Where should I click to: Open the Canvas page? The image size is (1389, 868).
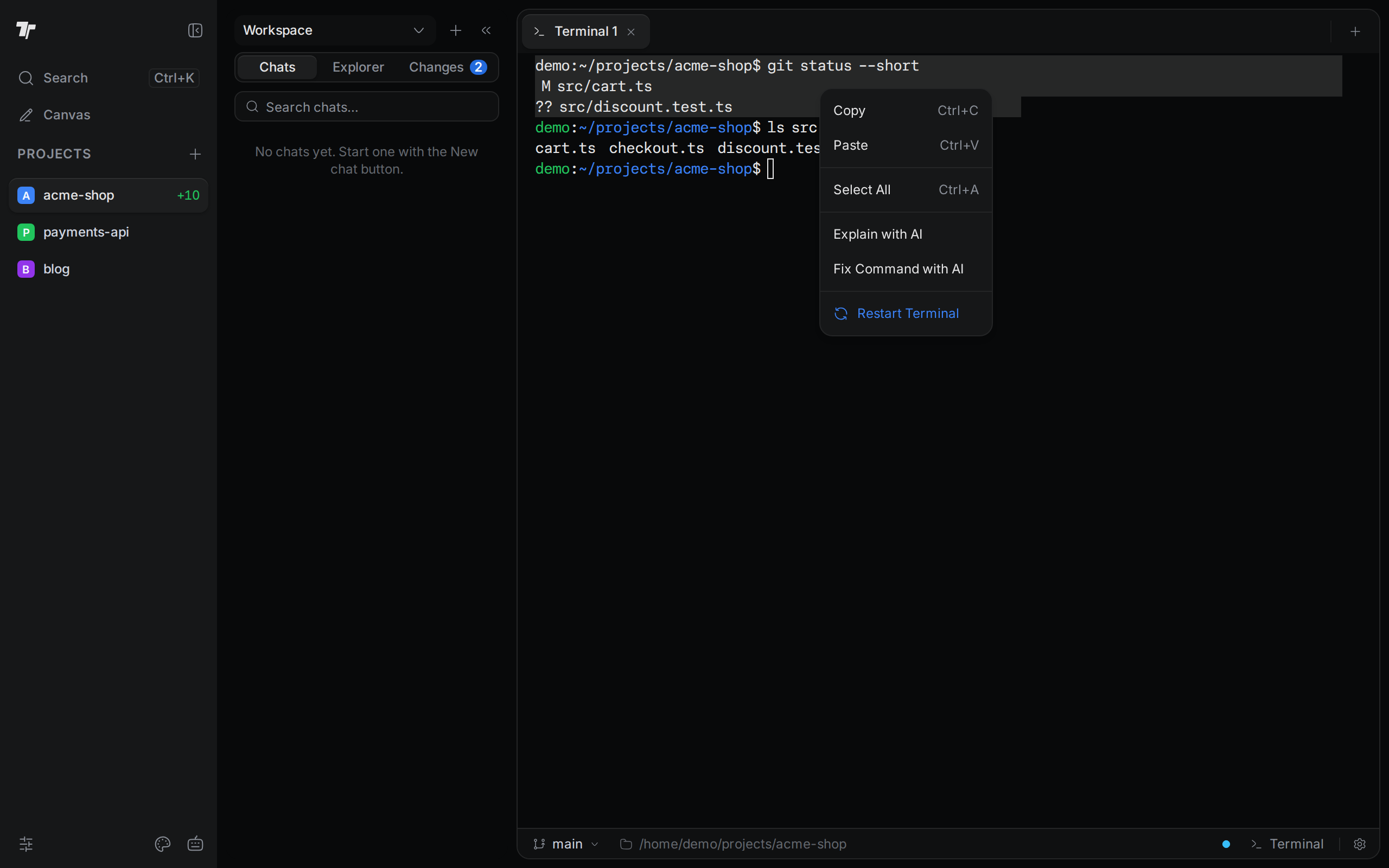coord(109,115)
